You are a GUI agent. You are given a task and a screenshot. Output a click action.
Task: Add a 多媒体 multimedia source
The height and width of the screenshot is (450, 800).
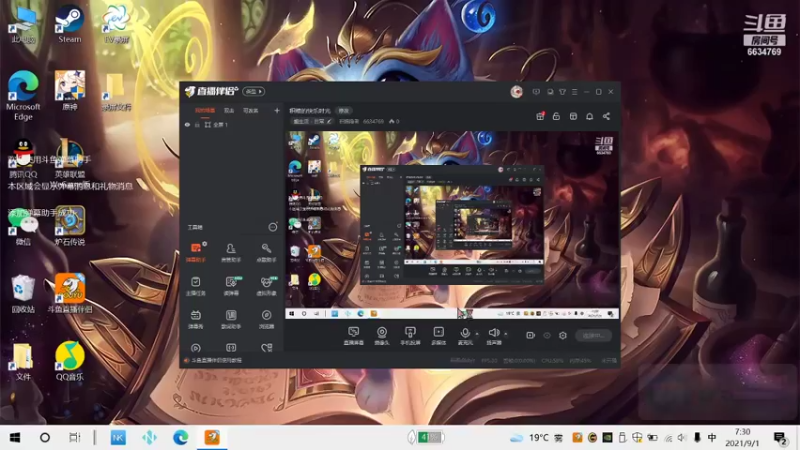pos(438,336)
